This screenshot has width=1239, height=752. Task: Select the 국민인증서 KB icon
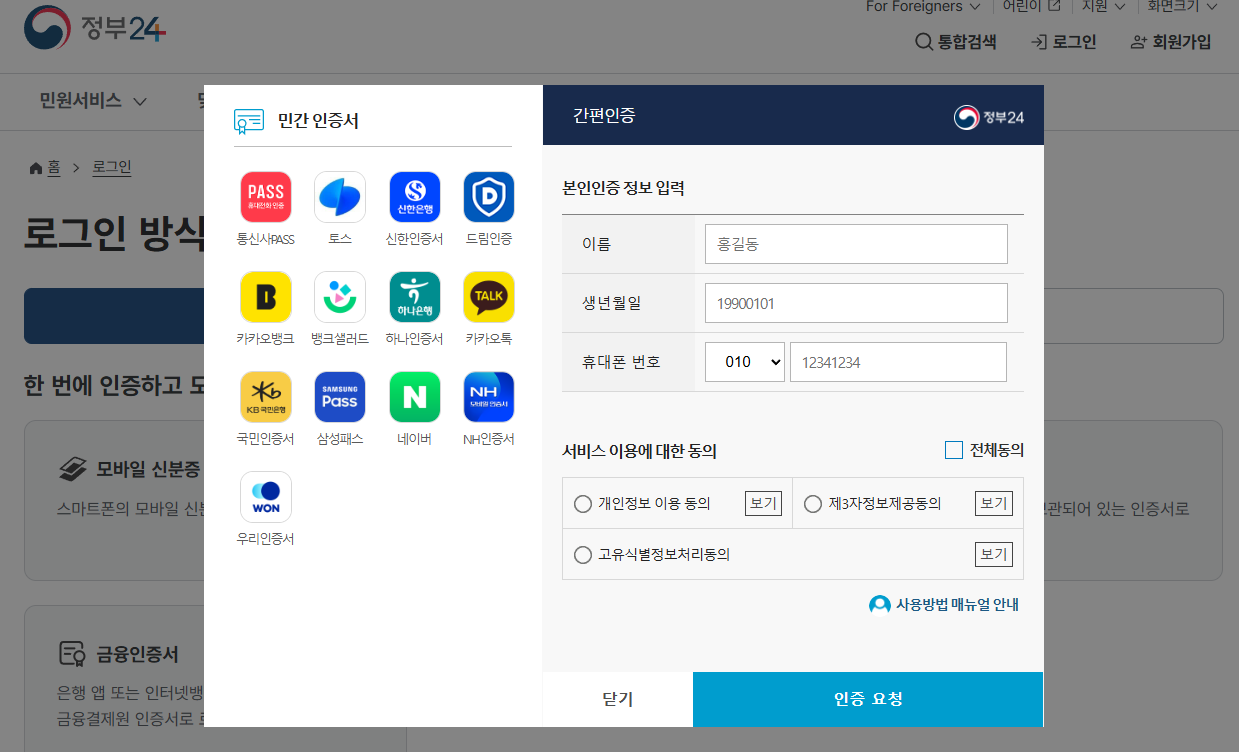(x=265, y=397)
